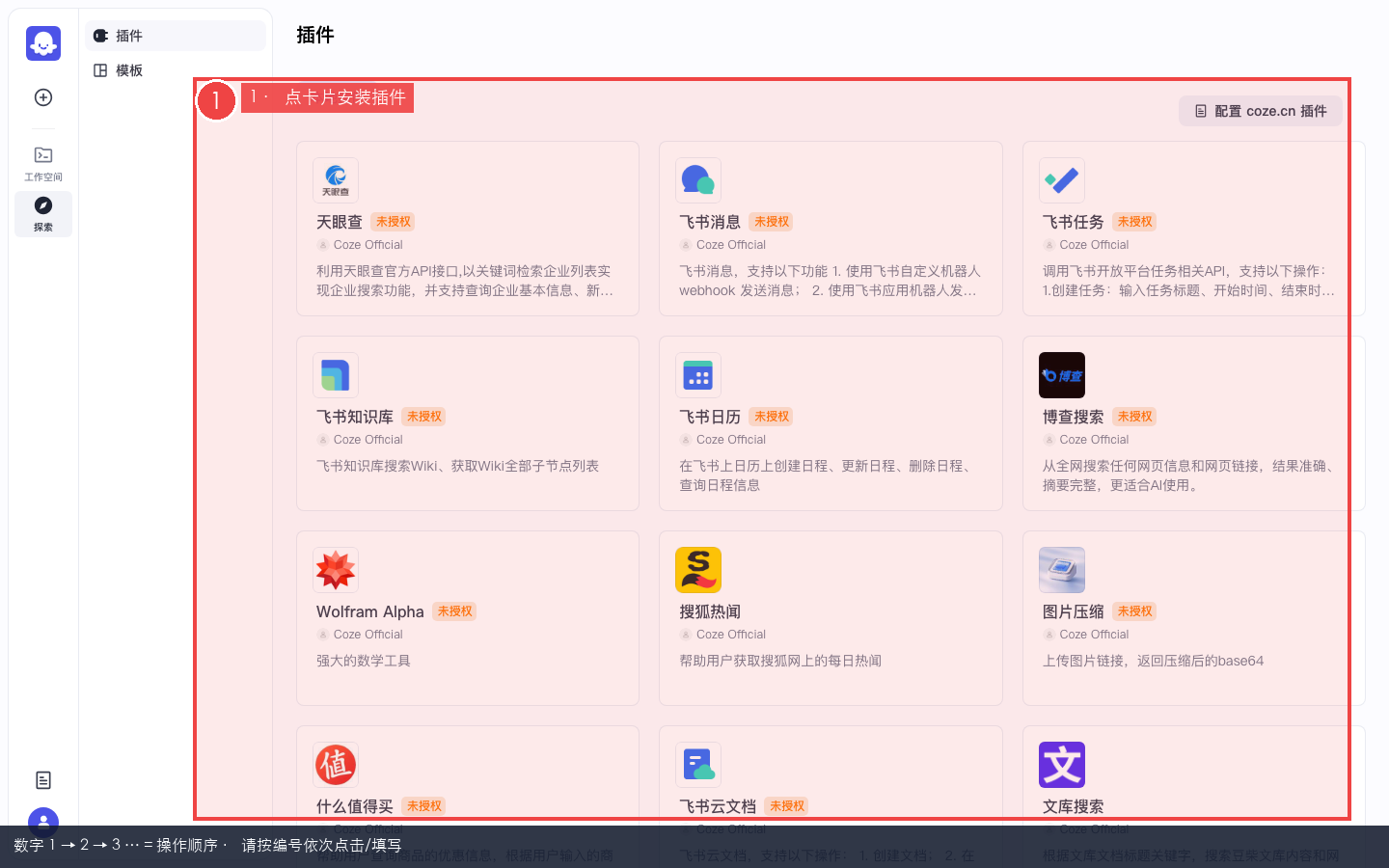Click the 图片压缩 plugin icon
The height and width of the screenshot is (868, 1389).
[x=1062, y=570]
